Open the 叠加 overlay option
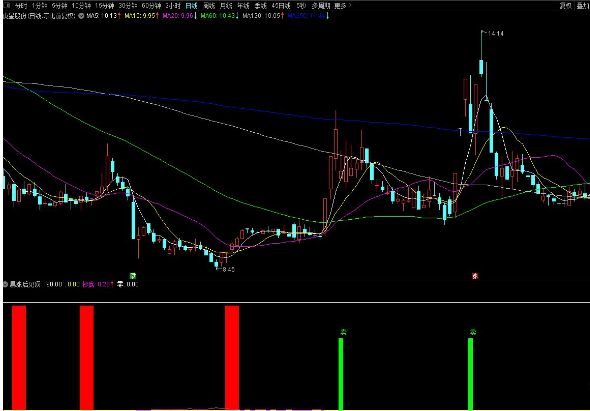The image size is (590, 411). (x=583, y=6)
